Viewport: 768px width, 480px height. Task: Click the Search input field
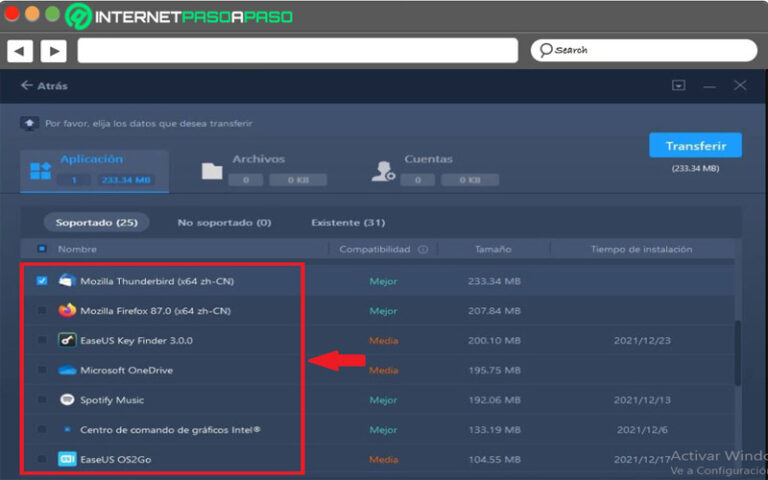click(x=644, y=50)
